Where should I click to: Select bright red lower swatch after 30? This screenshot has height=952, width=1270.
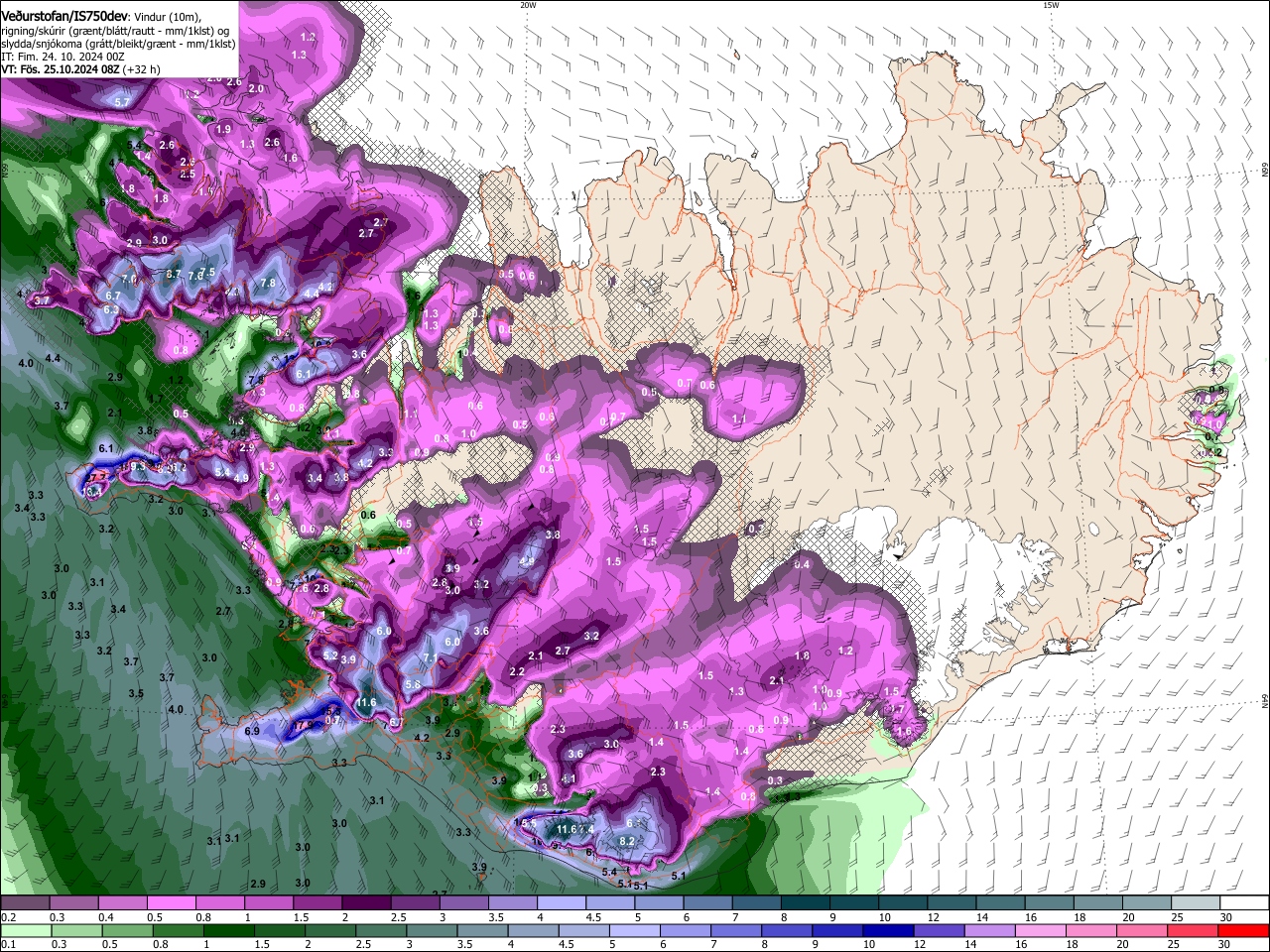pos(1245,930)
